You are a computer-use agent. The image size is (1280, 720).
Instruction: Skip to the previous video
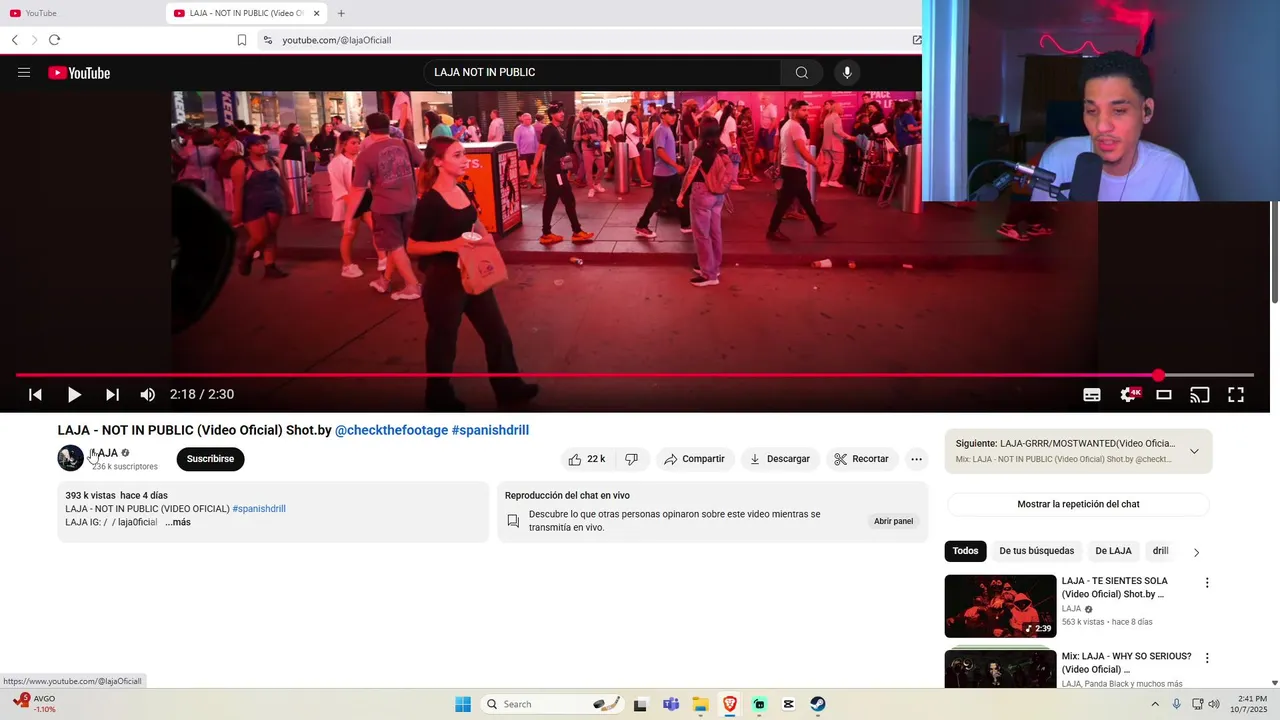35,395
